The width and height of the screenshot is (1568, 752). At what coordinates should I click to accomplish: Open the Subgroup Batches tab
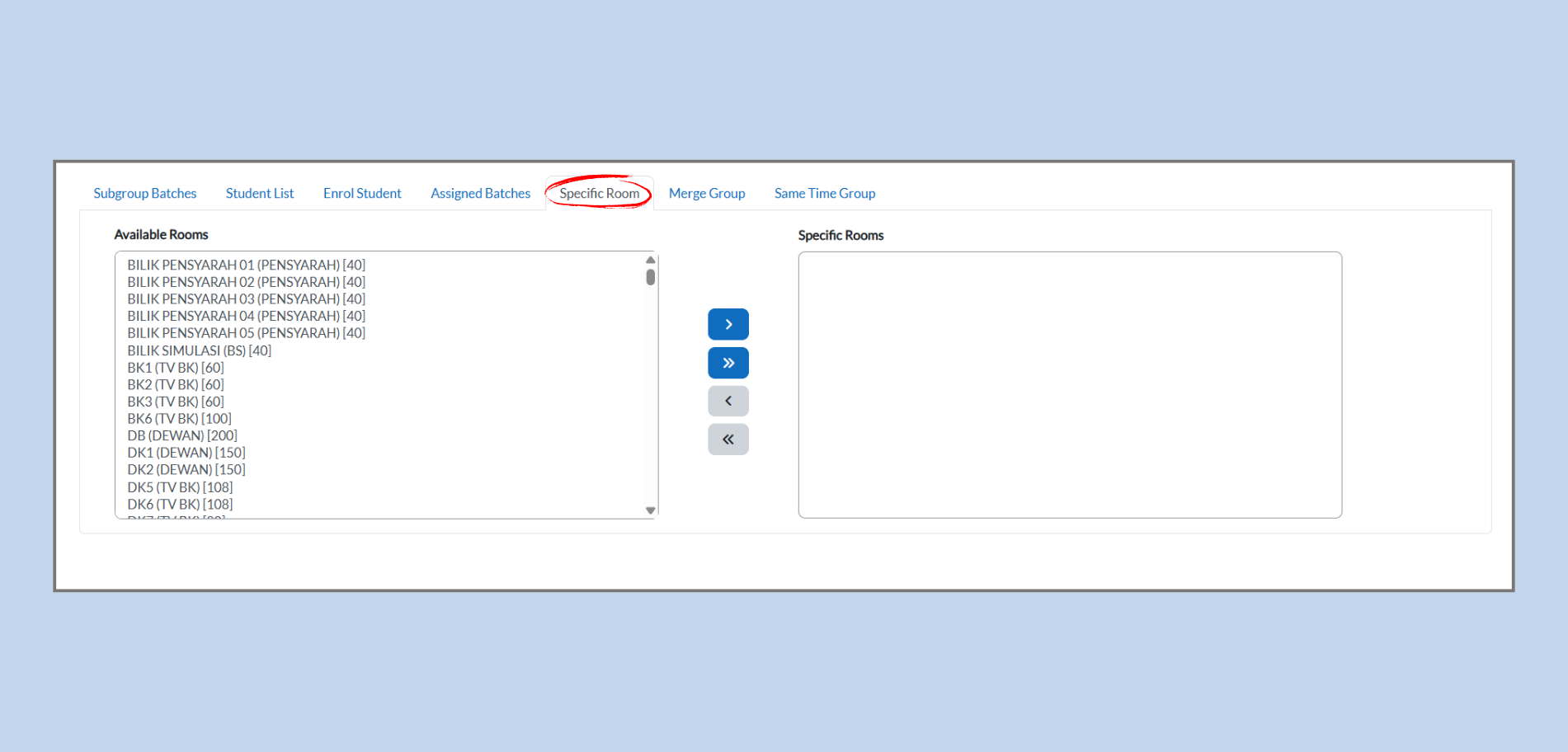coord(145,194)
